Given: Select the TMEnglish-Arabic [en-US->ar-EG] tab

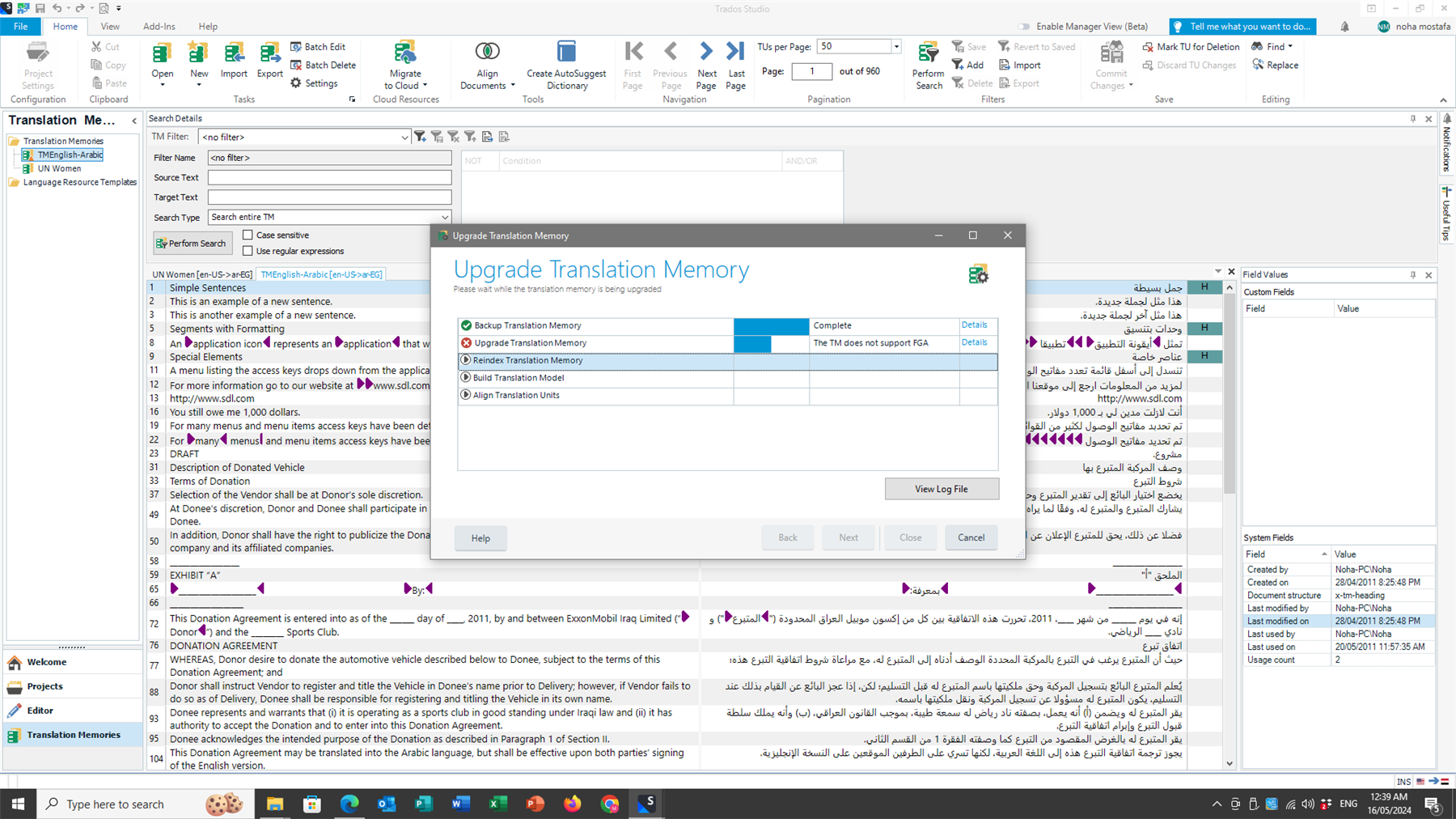Looking at the screenshot, I should click(321, 274).
